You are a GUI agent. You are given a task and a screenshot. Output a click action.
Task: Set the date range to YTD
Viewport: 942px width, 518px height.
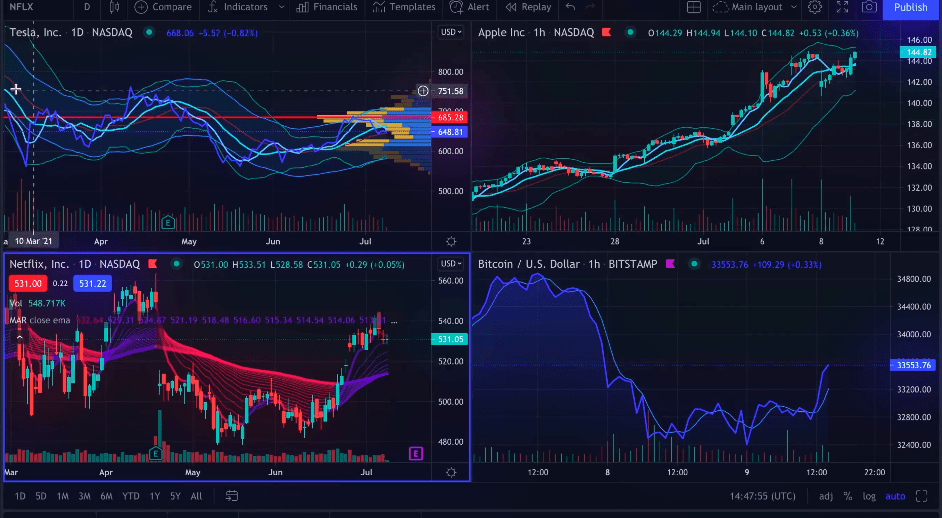click(131, 496)
